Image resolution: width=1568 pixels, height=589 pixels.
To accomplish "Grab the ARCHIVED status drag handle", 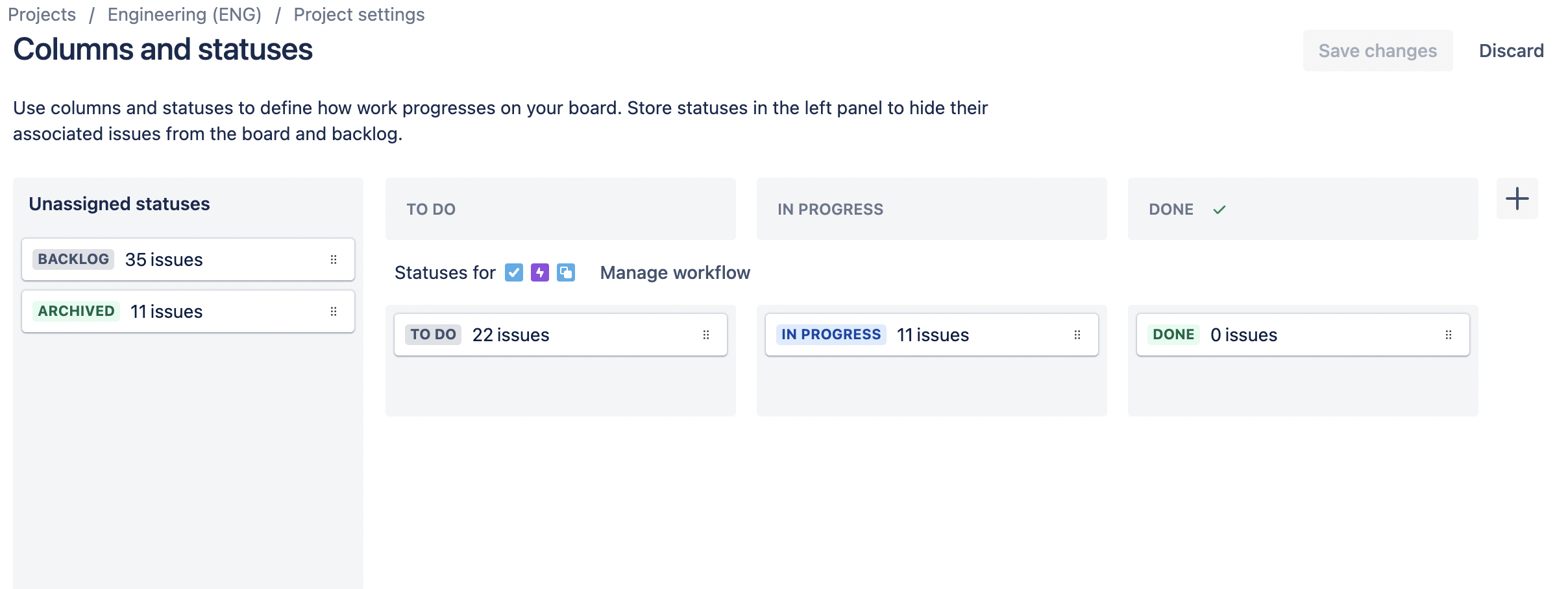I will coord(334,311).
